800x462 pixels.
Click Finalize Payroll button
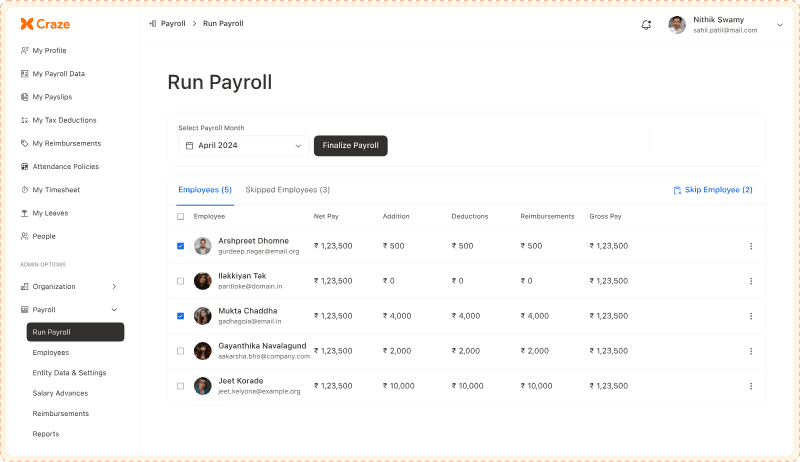coord(351,145)
